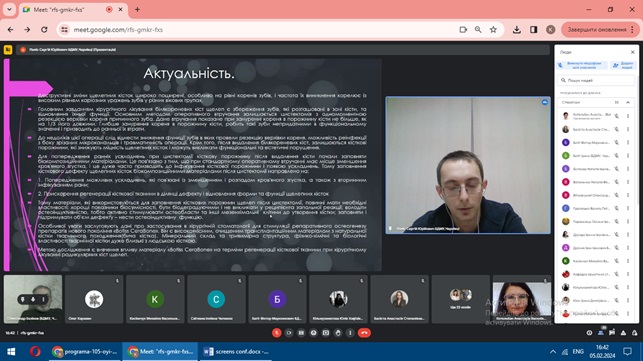Screen dimensions: 643x361
Task: Switch to the programa-105 Chrome taskbar window
Action: 85,352
